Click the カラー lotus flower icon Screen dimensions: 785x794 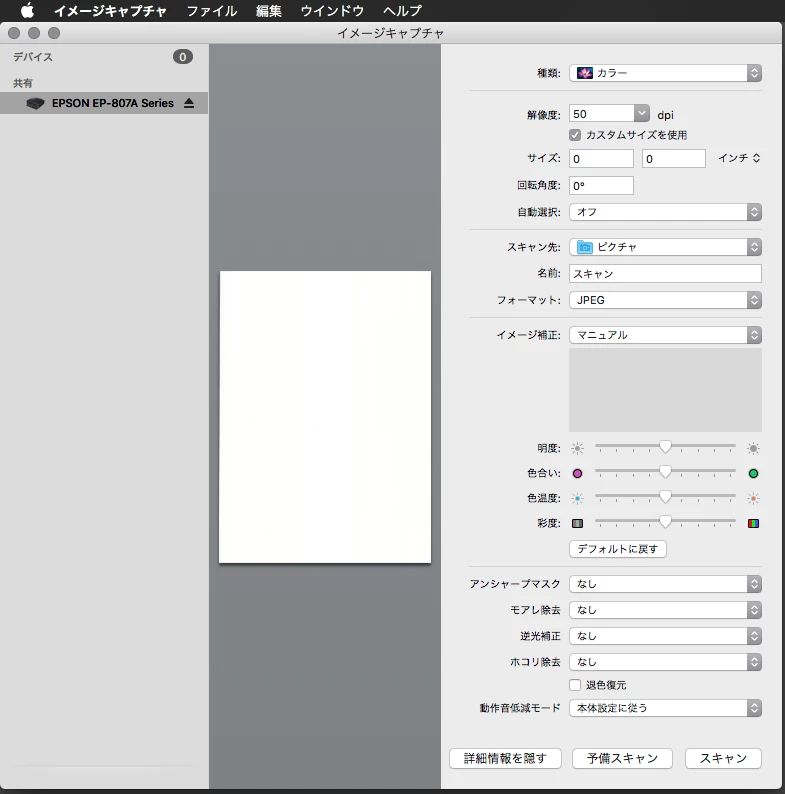coord(585,73)
